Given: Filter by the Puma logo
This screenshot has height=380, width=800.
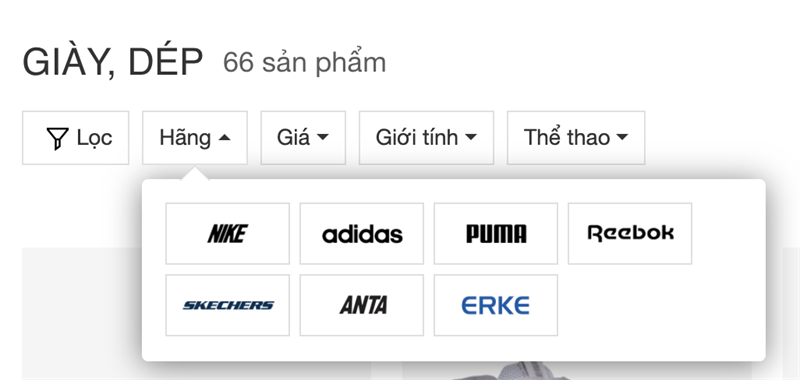Looking at the screenshot, I should coord(496,234).
